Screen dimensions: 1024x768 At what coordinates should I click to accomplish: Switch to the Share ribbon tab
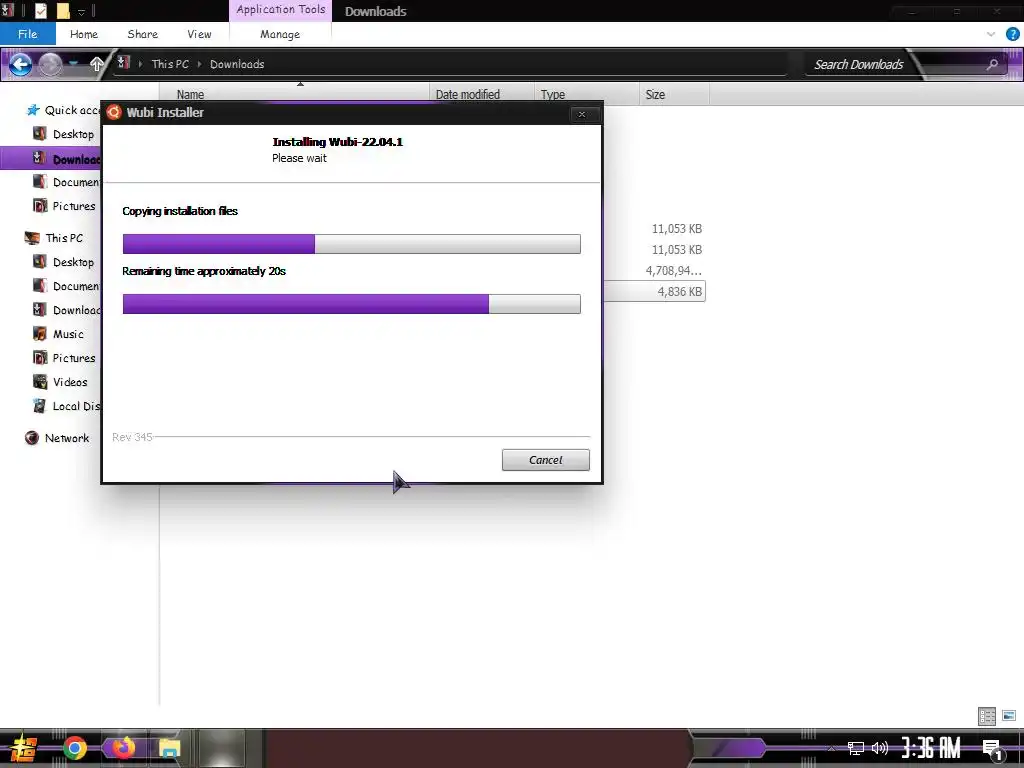142,34
